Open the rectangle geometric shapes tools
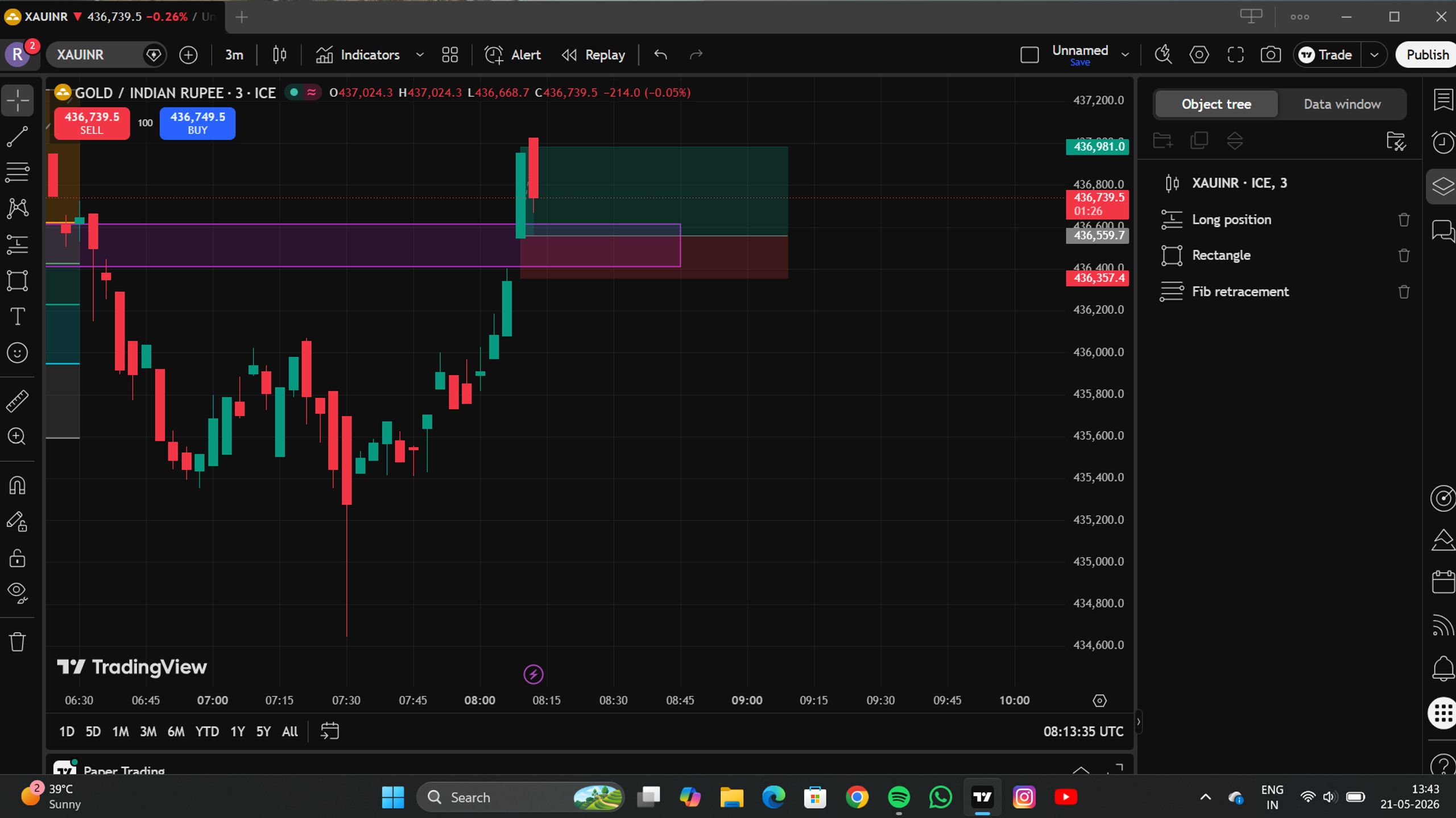 18,281
